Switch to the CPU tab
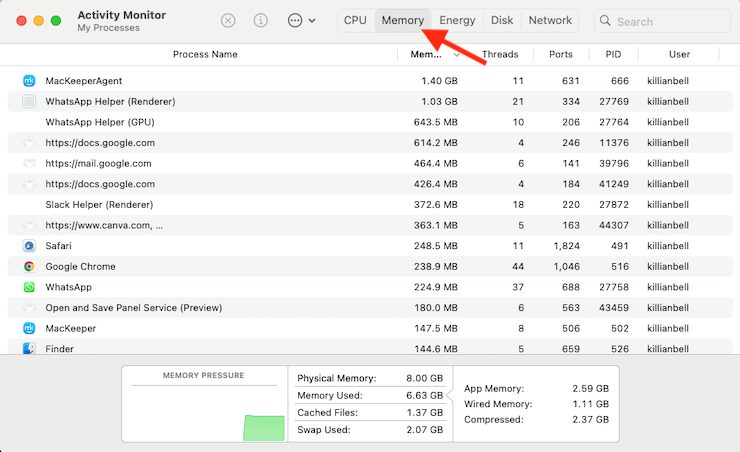 (x=355, y=20)
